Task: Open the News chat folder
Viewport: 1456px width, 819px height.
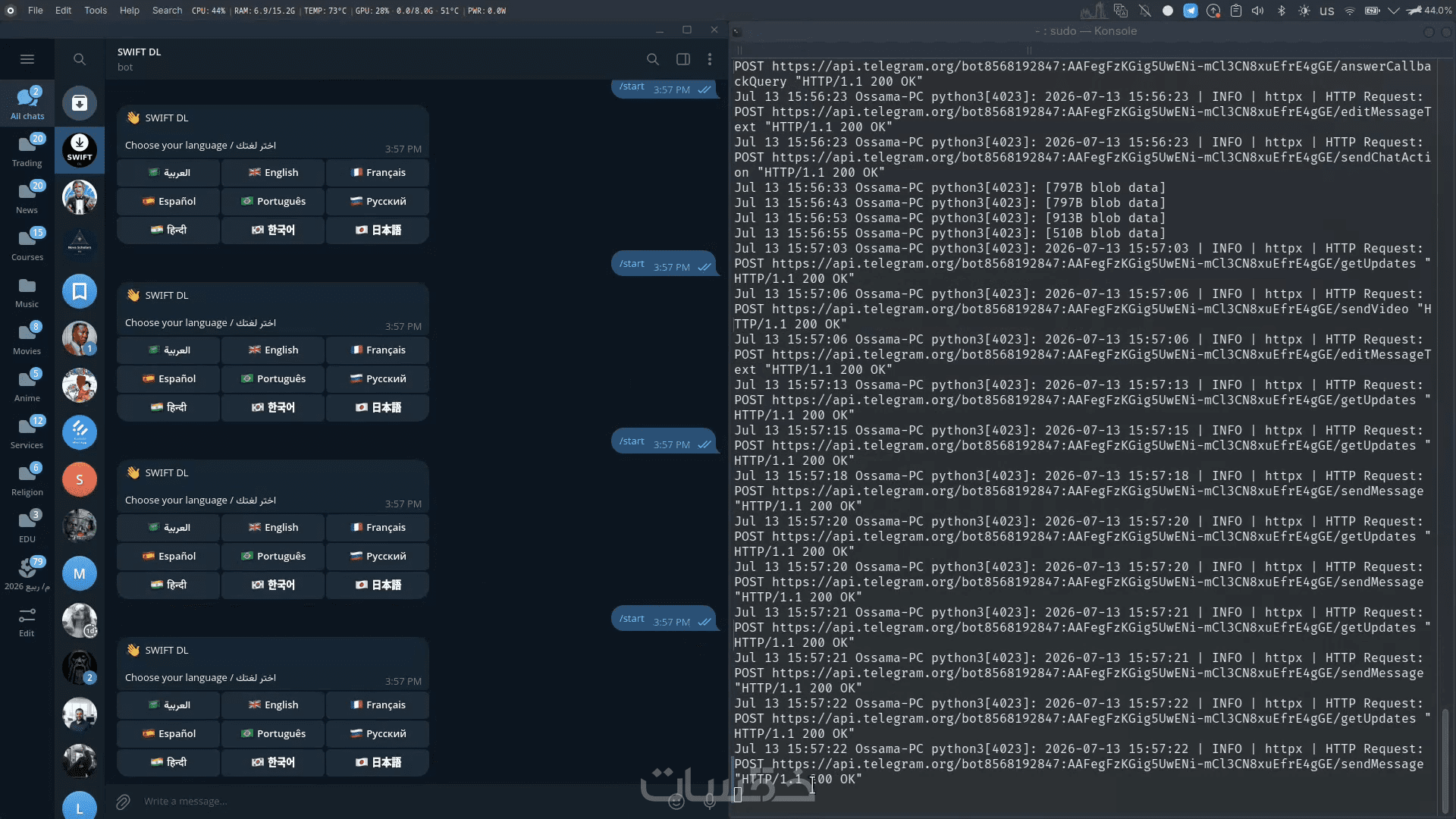Action: click(27, 196)
